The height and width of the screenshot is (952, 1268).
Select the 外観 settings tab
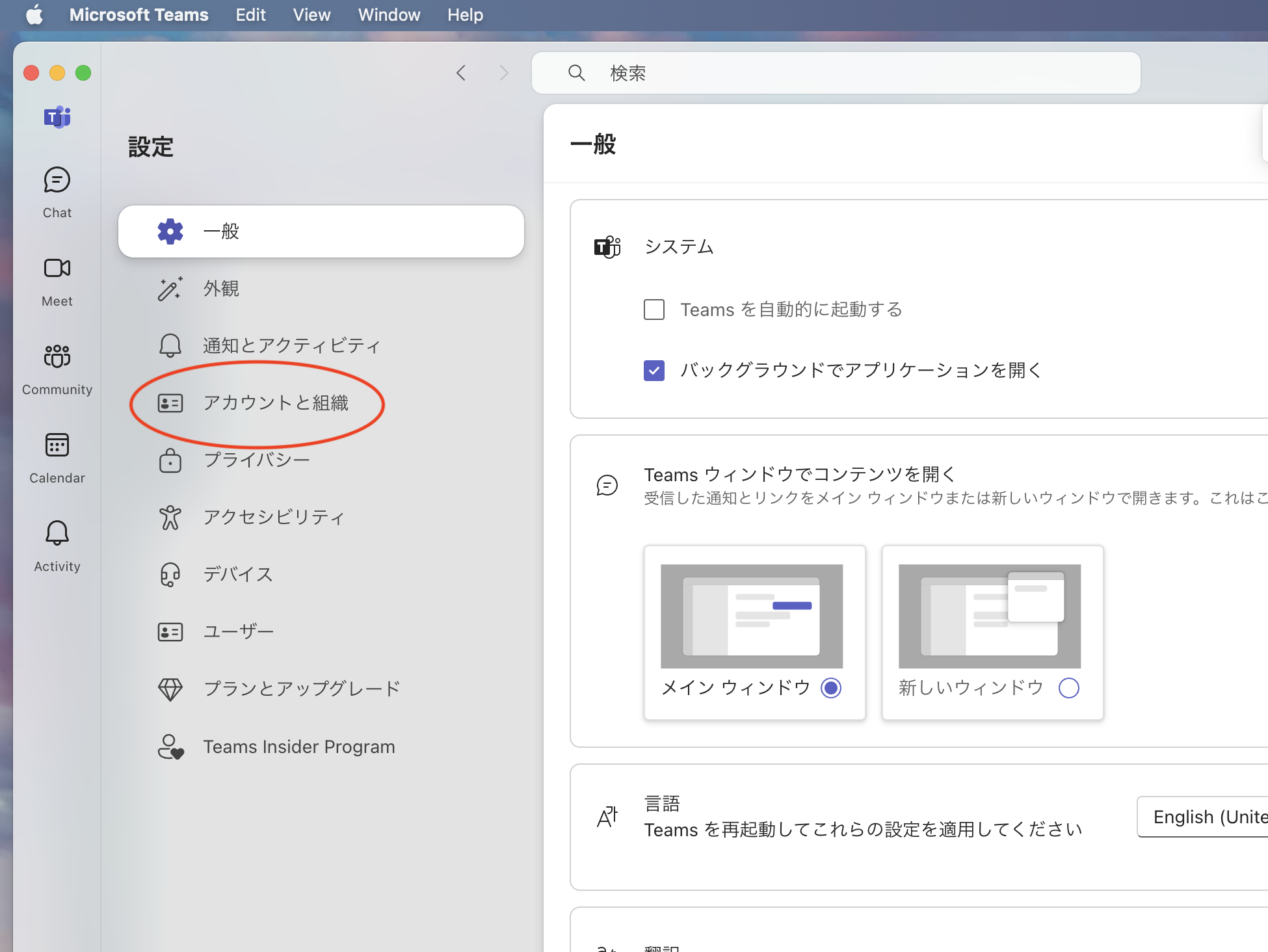point(321,289)
